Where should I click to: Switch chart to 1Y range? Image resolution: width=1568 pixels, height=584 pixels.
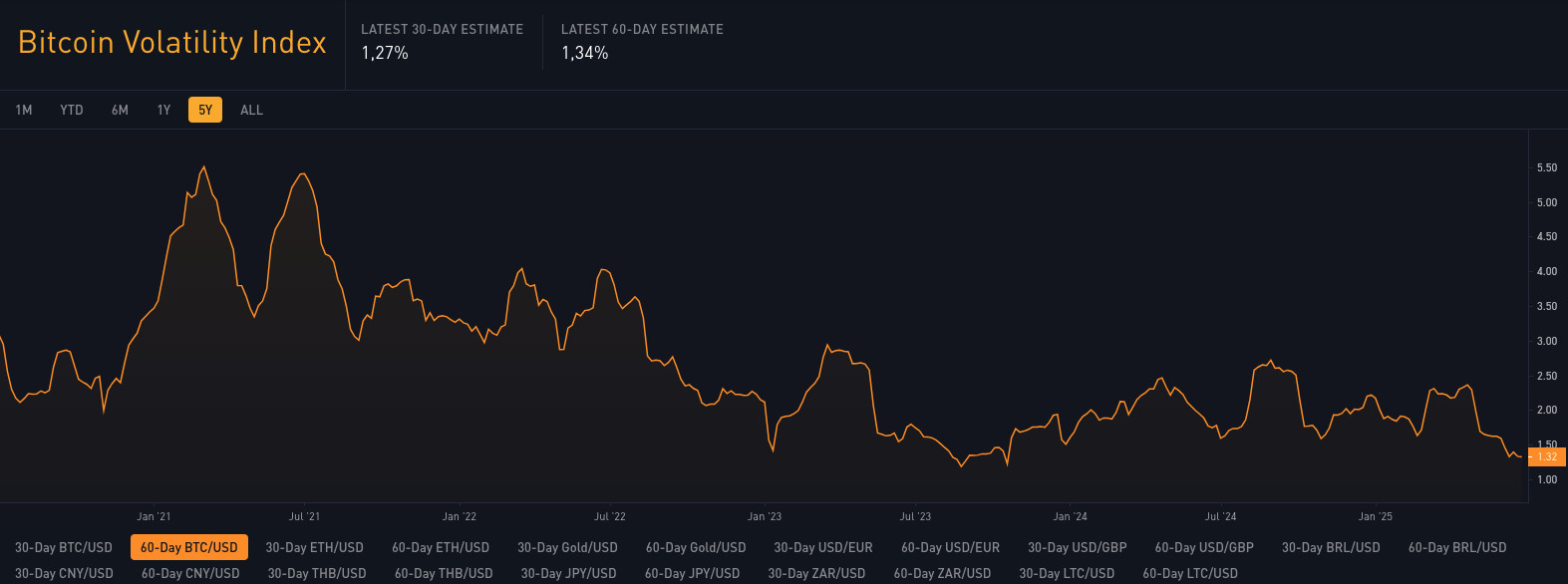[x=163, y=110]
